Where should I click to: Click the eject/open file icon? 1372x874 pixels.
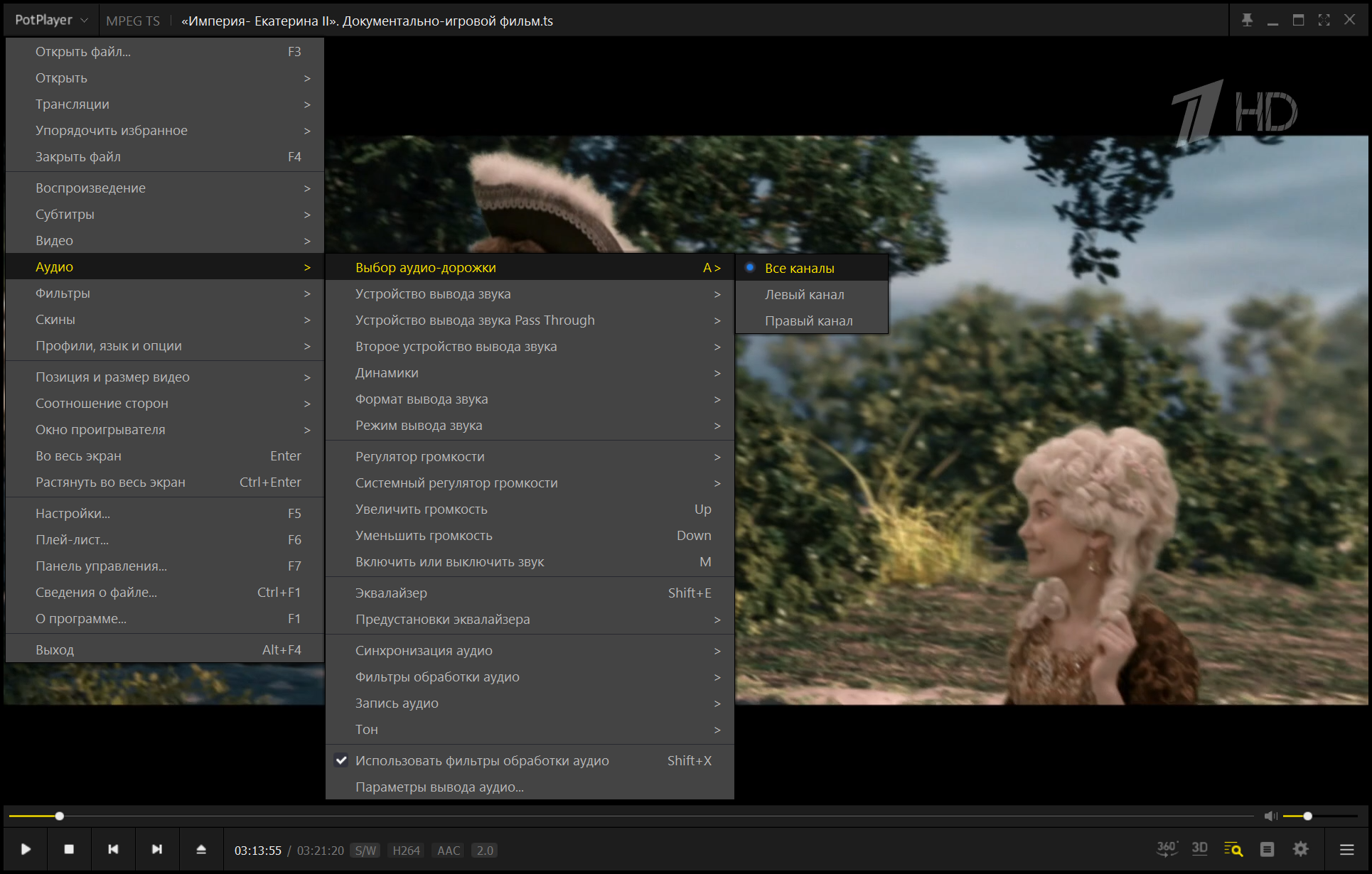201,849
